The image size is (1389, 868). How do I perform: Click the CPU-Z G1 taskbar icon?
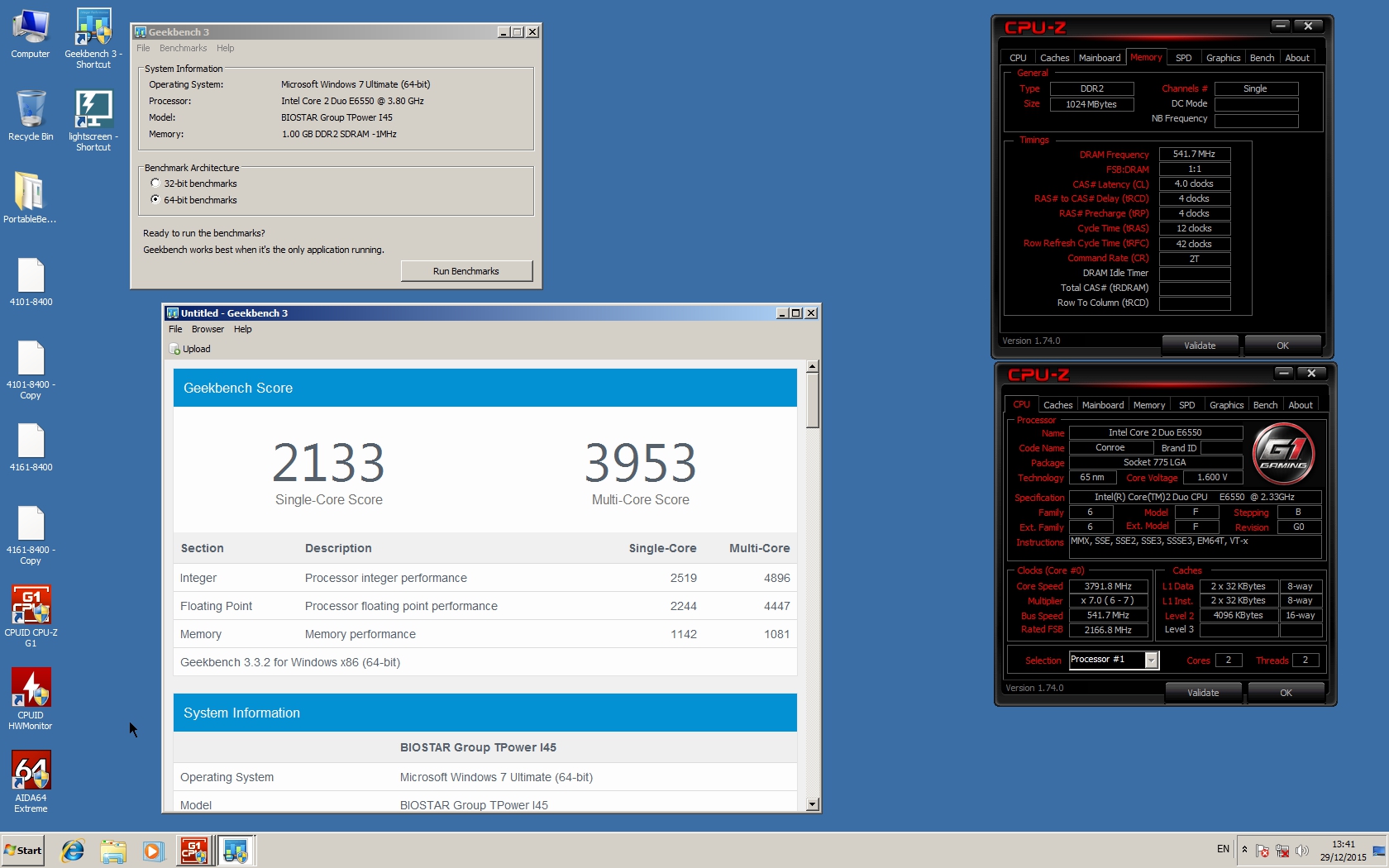click(194, 850)
